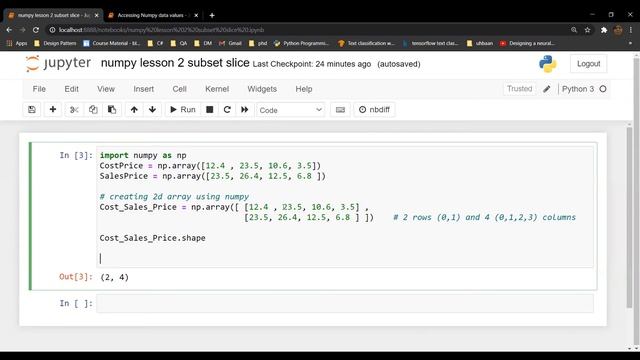Click the localhost address bar

(306, 30)
